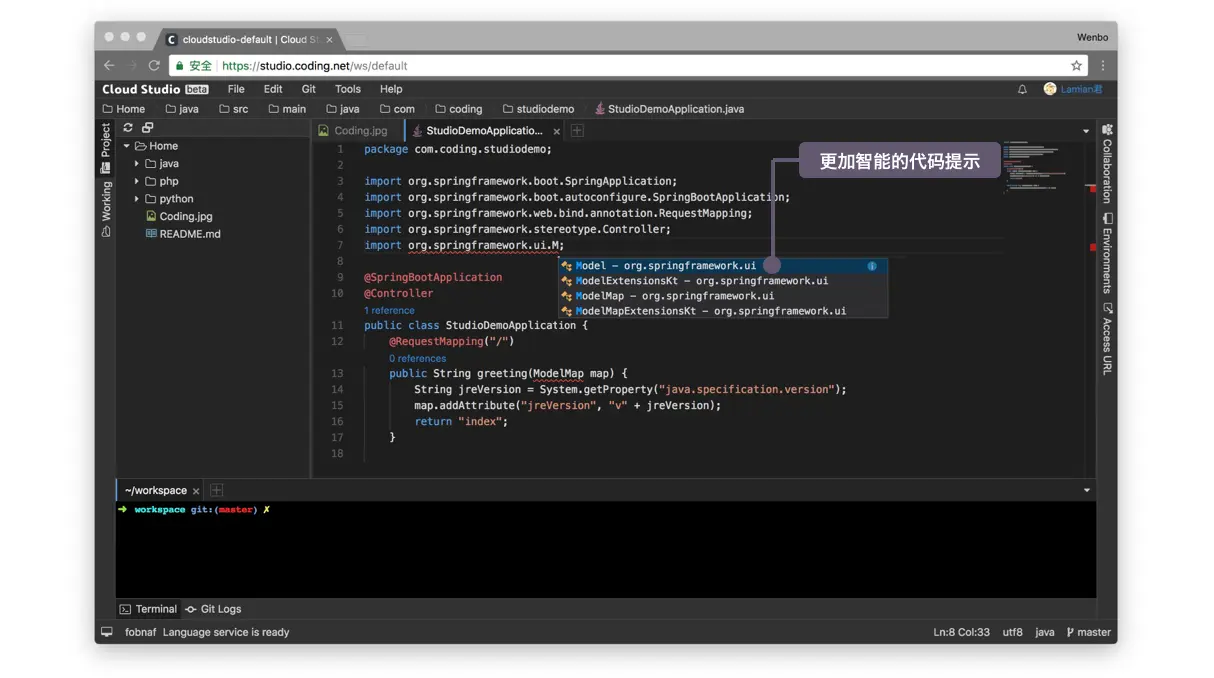Viewport: 1214px width, 678px height.
Task: Go to com in breadcrumb
Action: [397, 109]
